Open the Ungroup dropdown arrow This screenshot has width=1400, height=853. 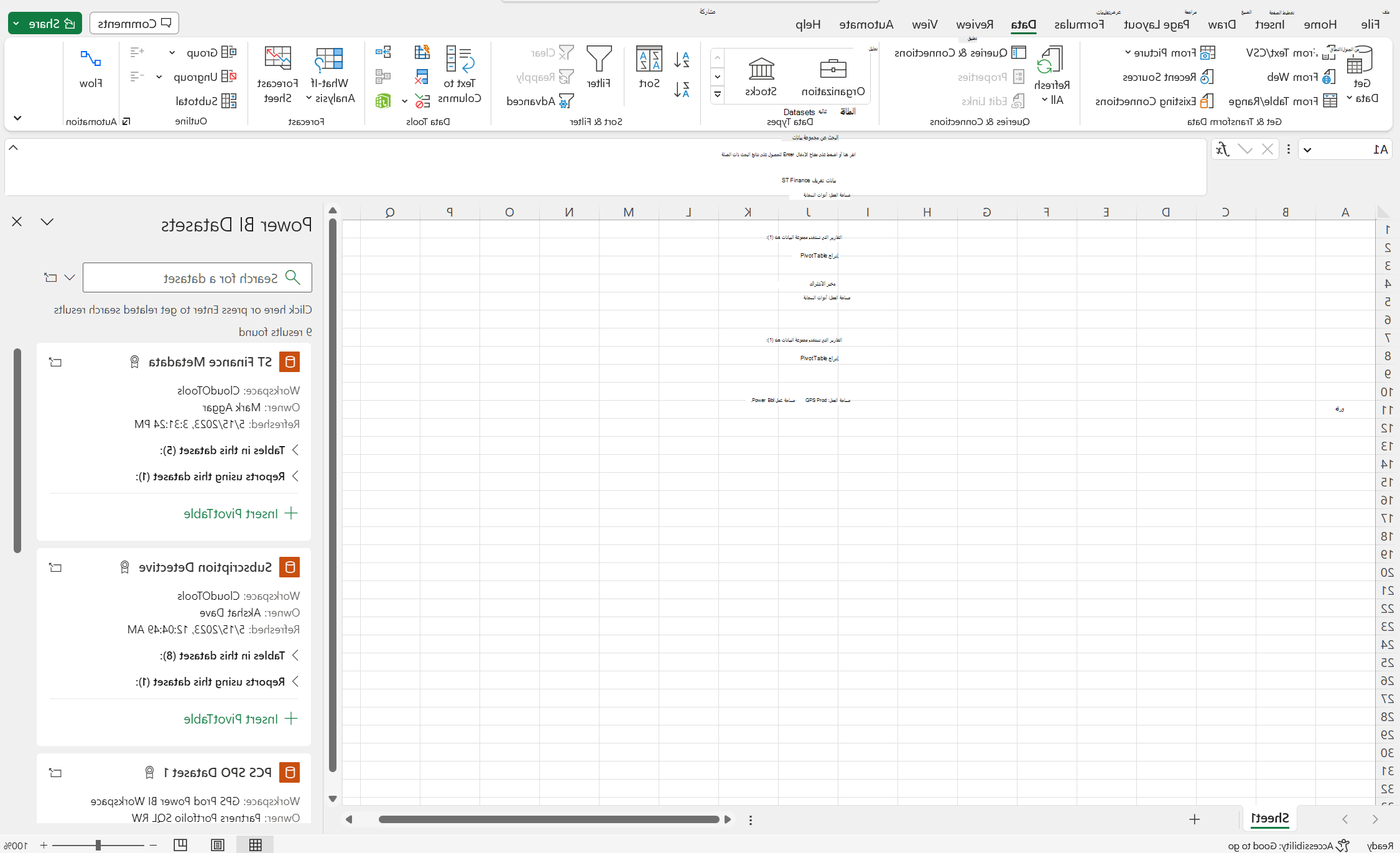(x=159, y=77)
